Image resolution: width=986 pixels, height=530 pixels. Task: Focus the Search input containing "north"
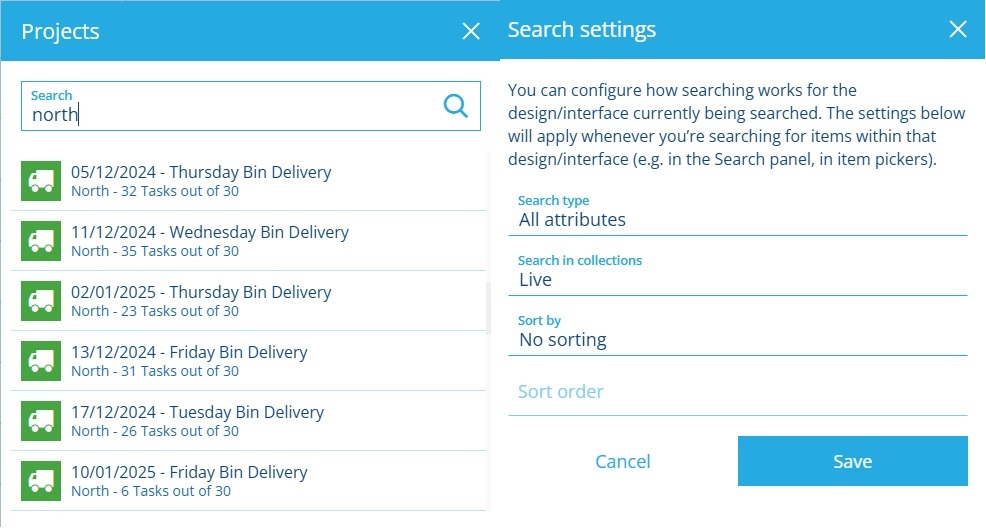pyautogui.click(x=230, y=114)
